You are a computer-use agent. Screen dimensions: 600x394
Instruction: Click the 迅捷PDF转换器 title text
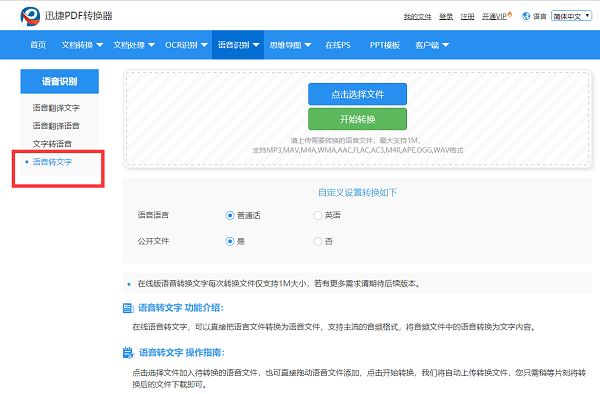click(x=78, y=16)
